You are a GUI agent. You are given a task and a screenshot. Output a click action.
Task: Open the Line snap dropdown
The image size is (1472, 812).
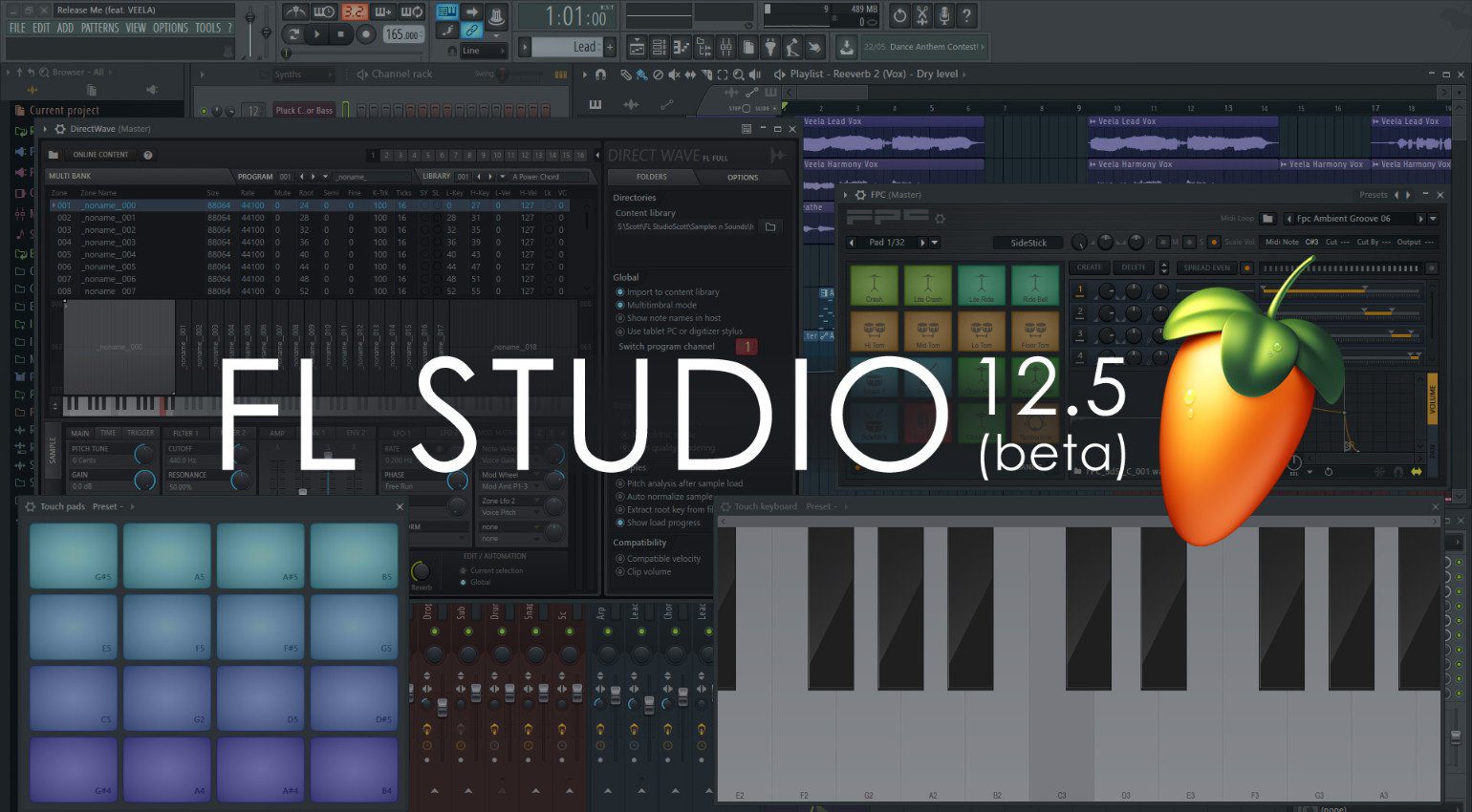click(485, 51)
